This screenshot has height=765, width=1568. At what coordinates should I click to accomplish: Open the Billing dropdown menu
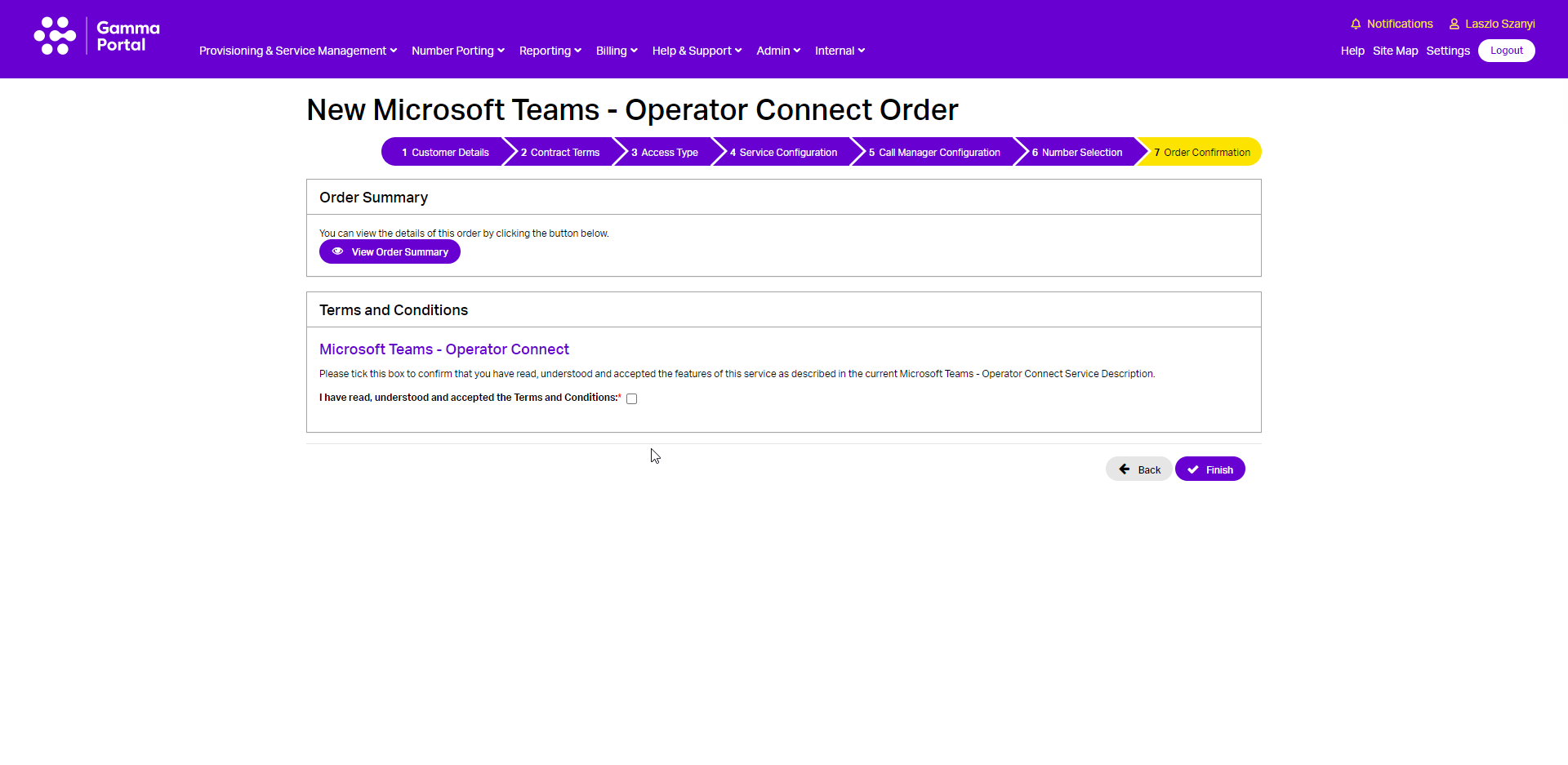pyautogui.click(x=617, y=51)
